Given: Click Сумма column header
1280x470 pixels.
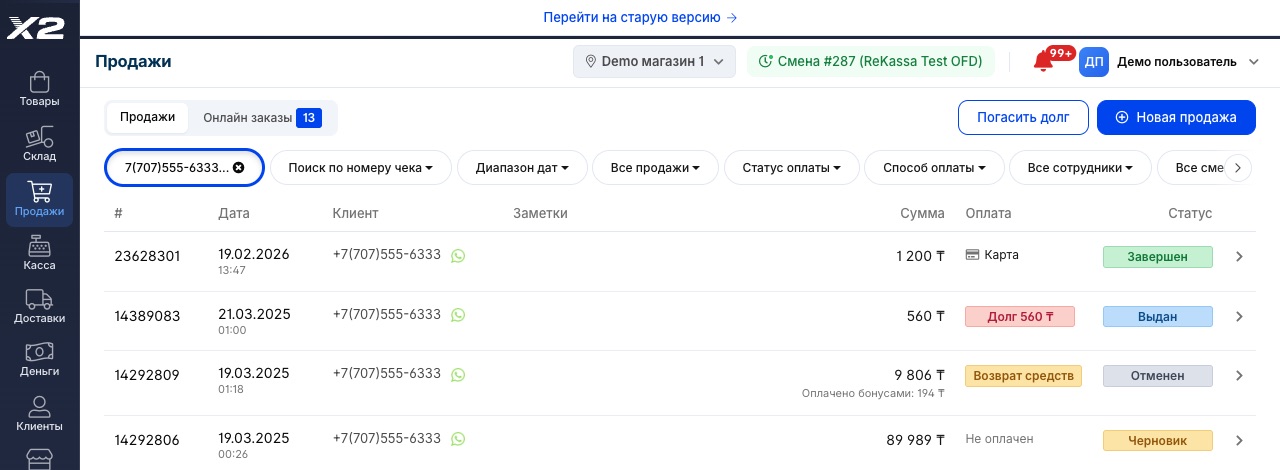Looking at the screenshot, I should tap(922, 213).
